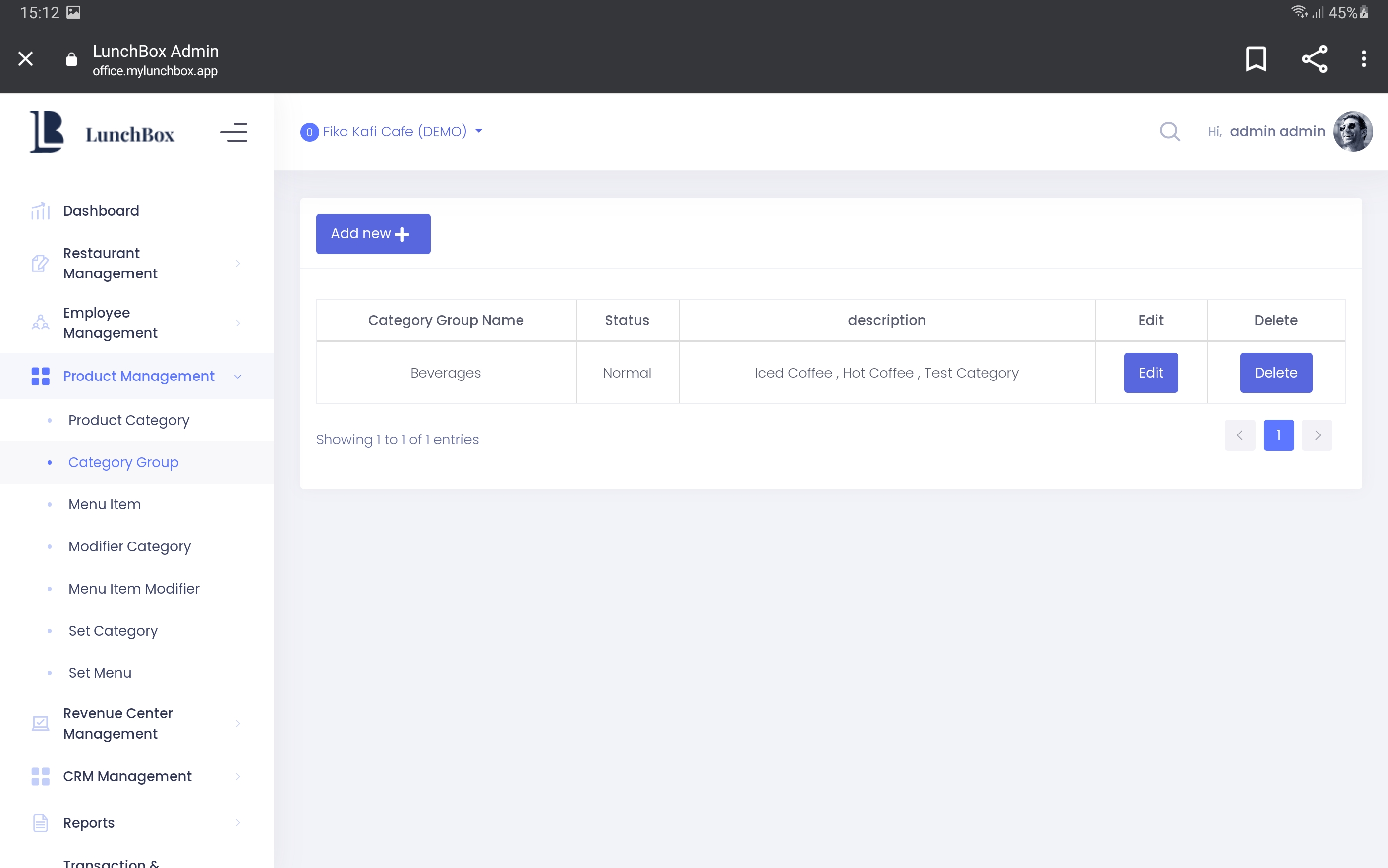Go to Modifier Category submenu item
Viewport: 1388px width, 868px height.
(129, 546)
